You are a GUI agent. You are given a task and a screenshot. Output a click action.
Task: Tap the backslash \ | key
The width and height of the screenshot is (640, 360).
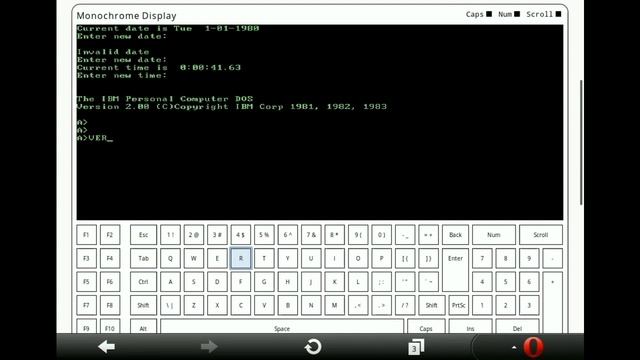pos(170,305)
